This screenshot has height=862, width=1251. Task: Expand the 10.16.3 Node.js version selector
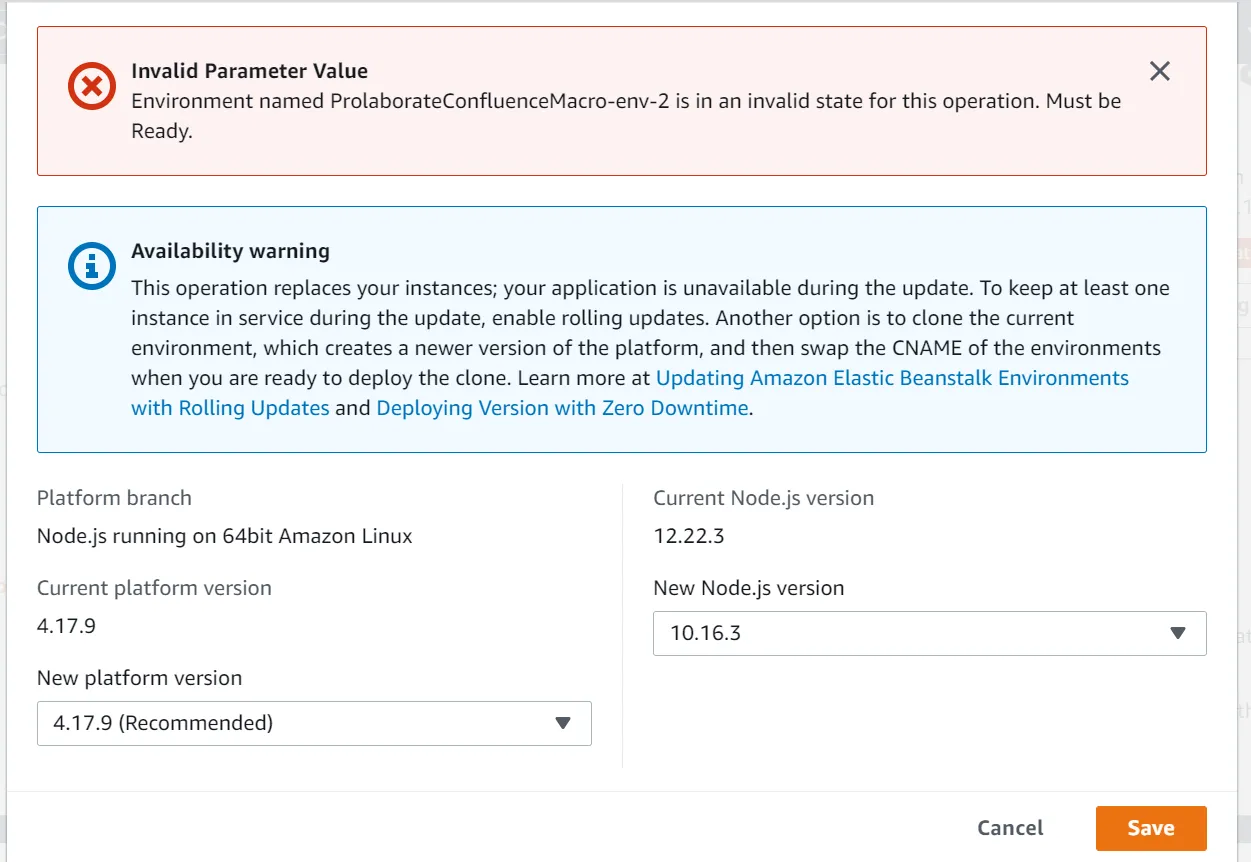pyautogui.click(x=928, y=633)
